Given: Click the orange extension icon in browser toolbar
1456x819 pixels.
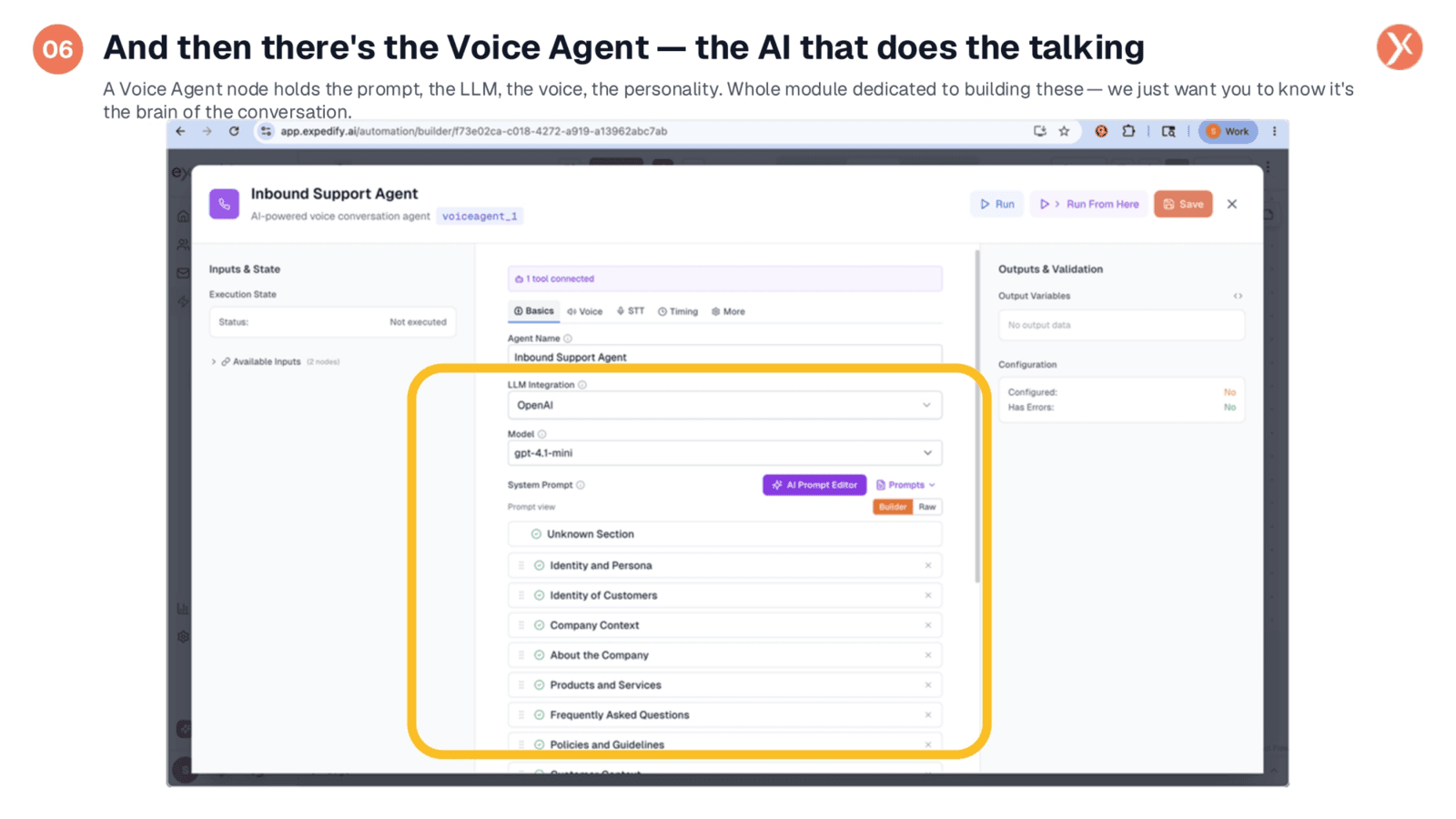Looking at the screenshot, I should click(x=1101, y=131).
